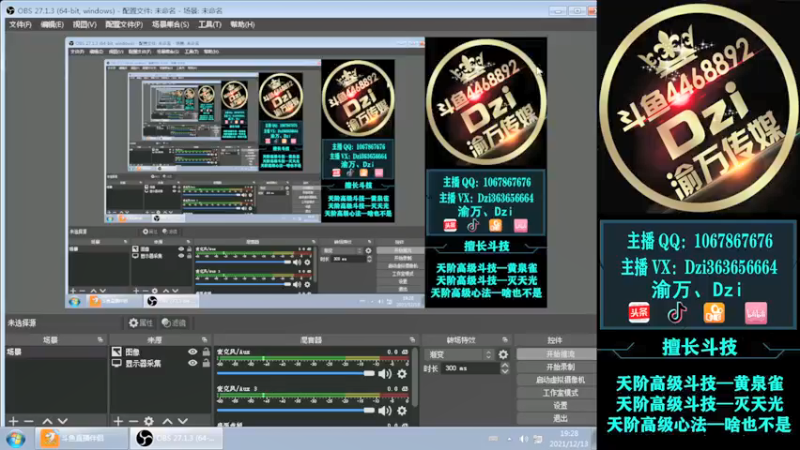Select the 显示器采集 source row
This screenshot has height=450, width=800.
pyautogui.click(x=160, y=363)
